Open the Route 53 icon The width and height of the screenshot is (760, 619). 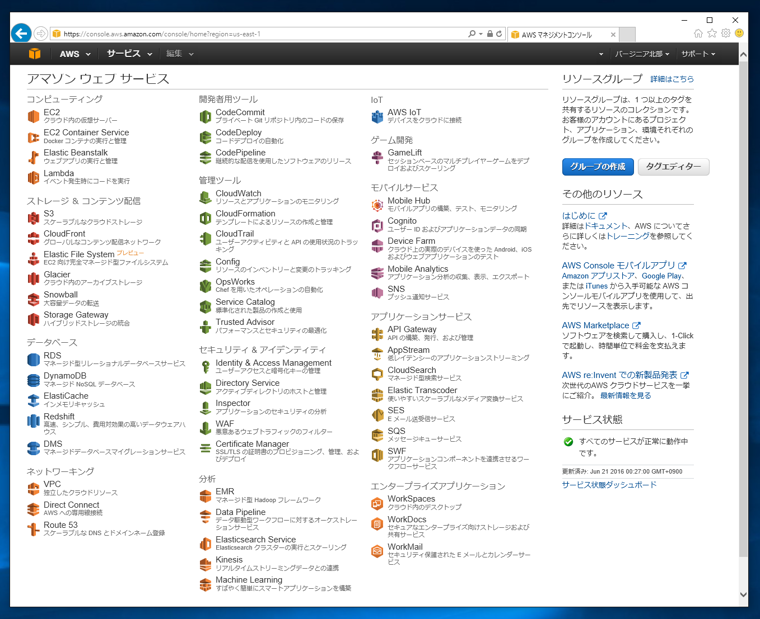tap(33, 529)
